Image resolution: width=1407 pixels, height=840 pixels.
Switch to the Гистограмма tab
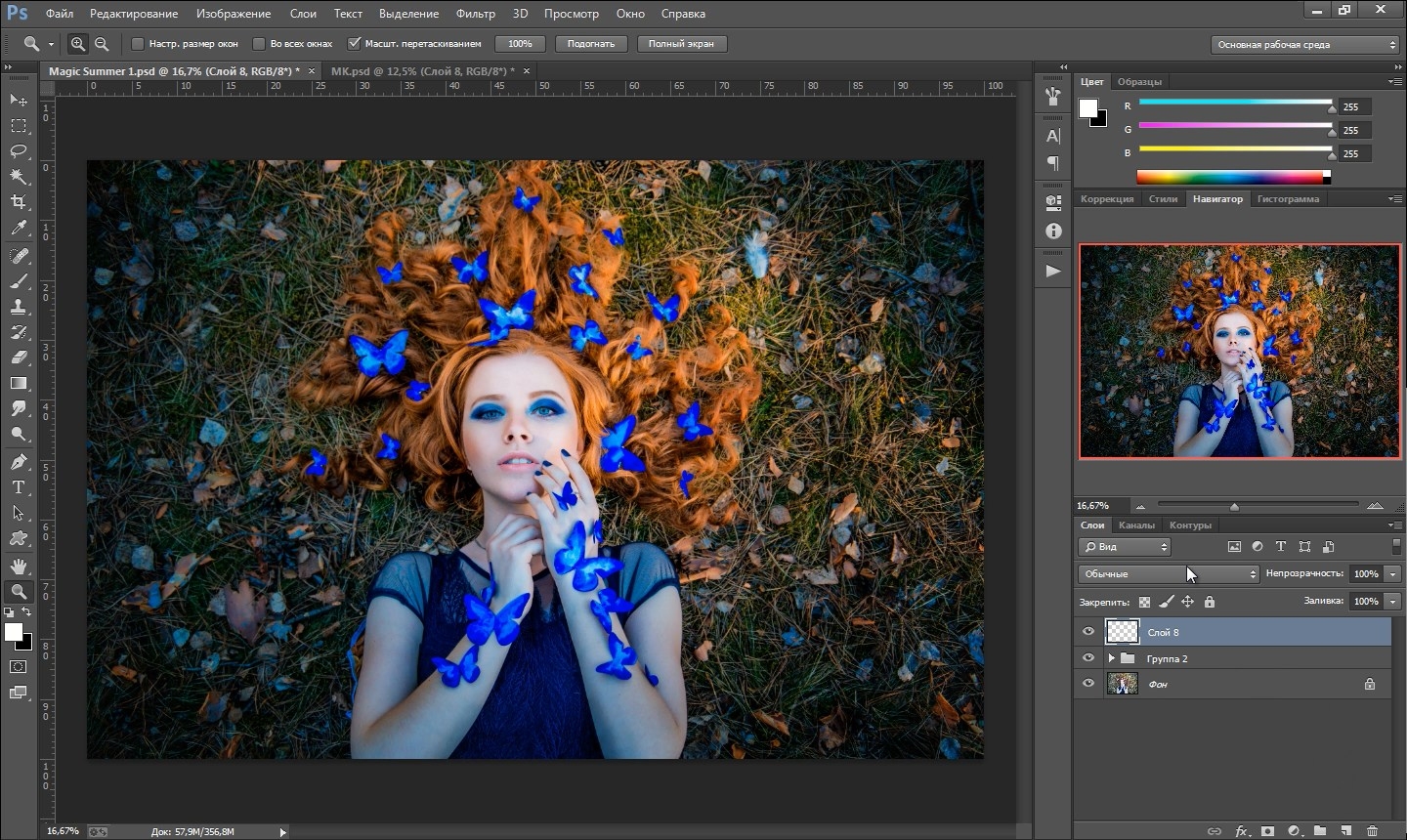coord(1288,199)
